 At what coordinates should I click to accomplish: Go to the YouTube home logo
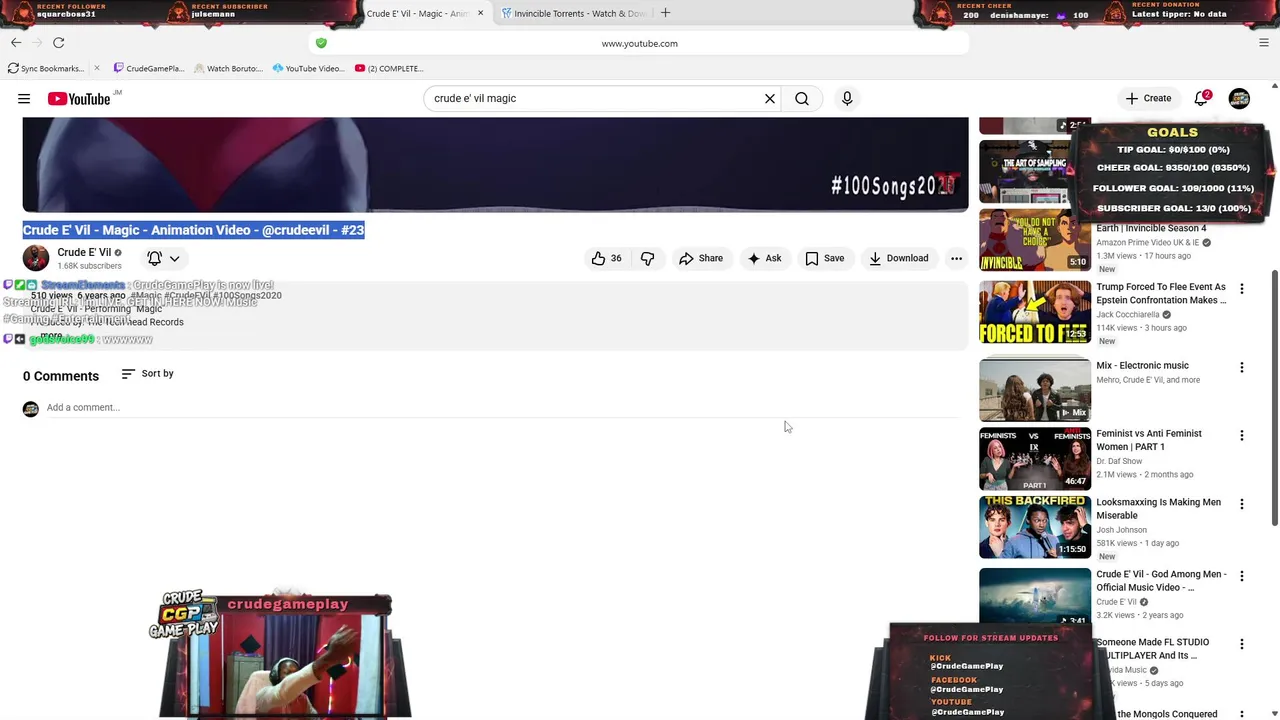79,99
